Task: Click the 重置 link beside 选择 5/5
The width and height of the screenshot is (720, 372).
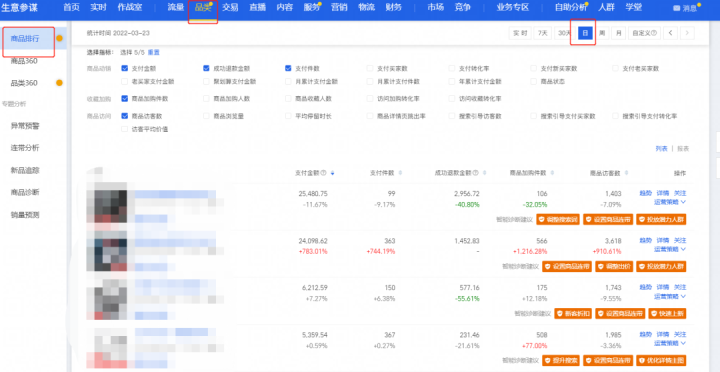Action: [154, 52]
